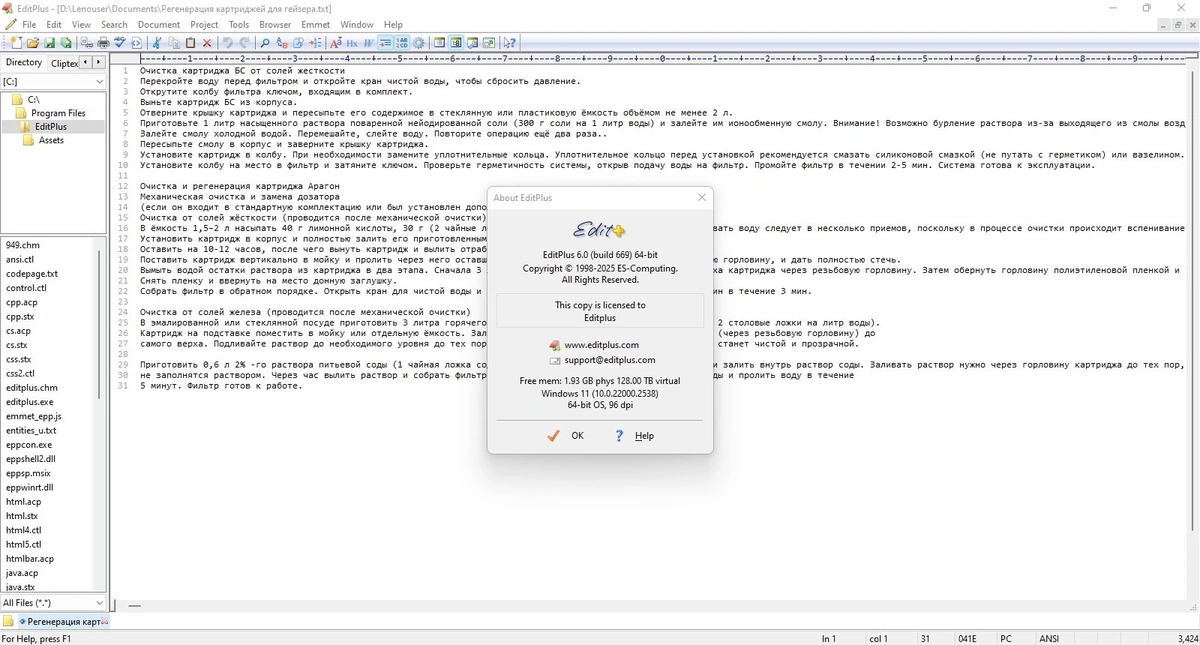The height and width of the screenshot is (645, 1200).
Task: Open Find with the magnifier icon
Action: point(264,43)
